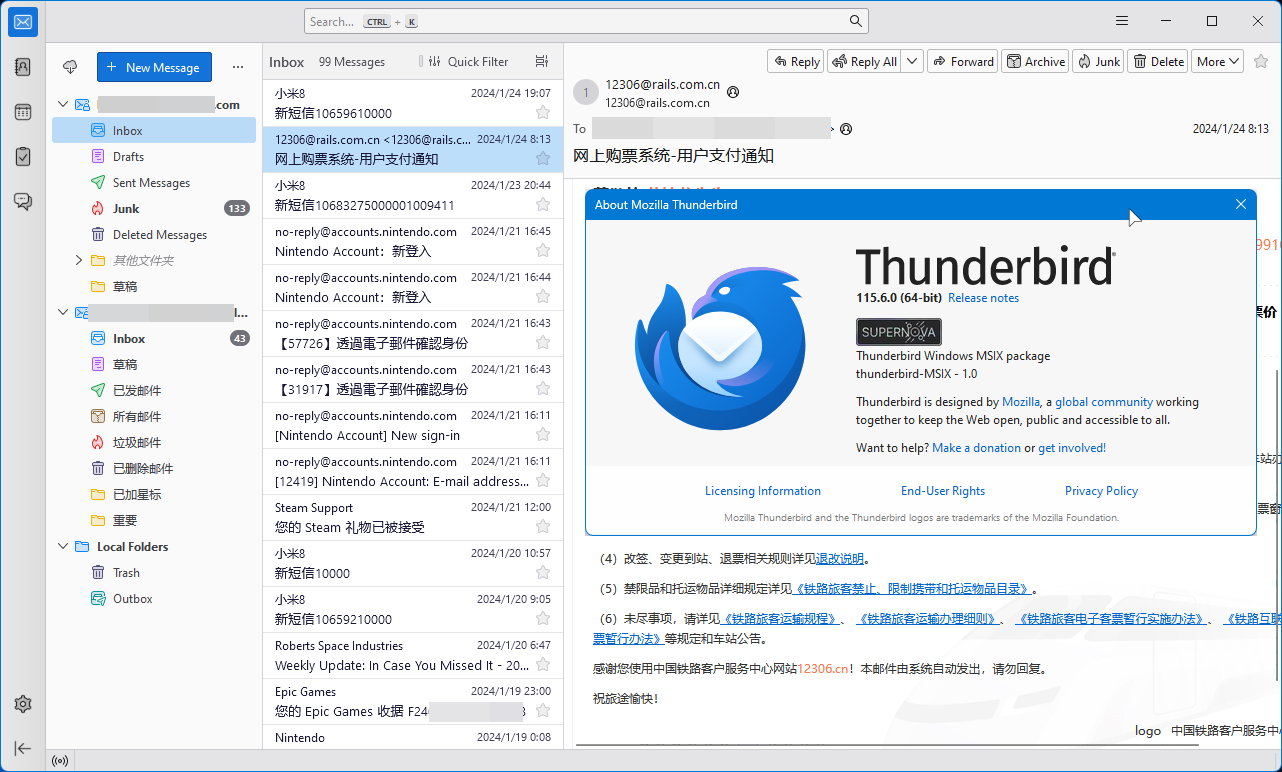1282x772 pixels.
Task: Open 您的 Epic Games 收据 message
Action: 413,703
